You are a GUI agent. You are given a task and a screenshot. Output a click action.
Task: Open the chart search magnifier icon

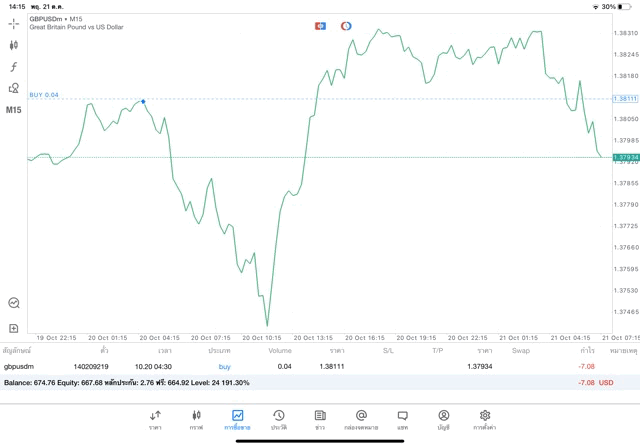[x=14, y=303]
